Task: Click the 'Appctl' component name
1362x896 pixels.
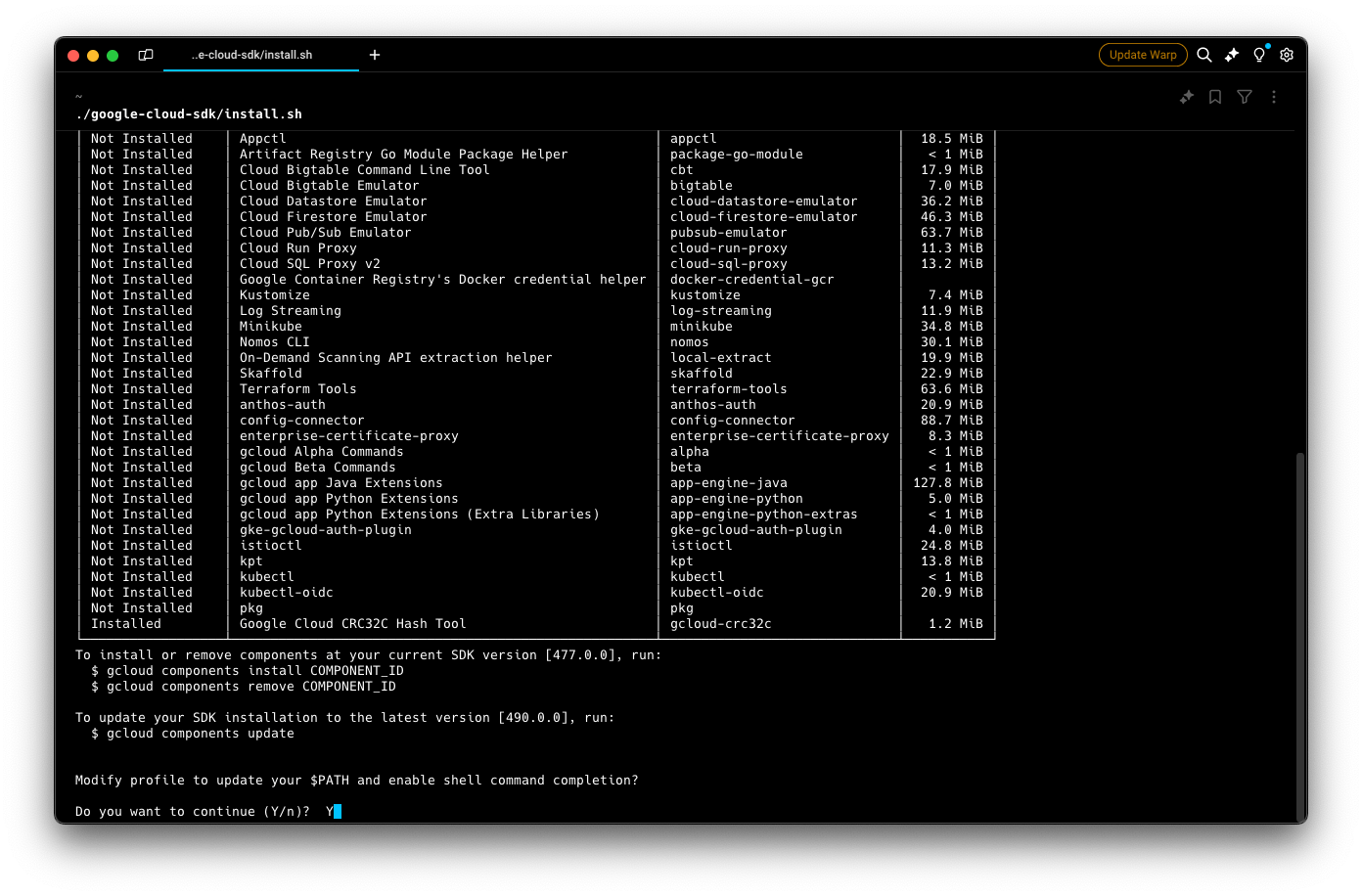Action: click(263, 139)
